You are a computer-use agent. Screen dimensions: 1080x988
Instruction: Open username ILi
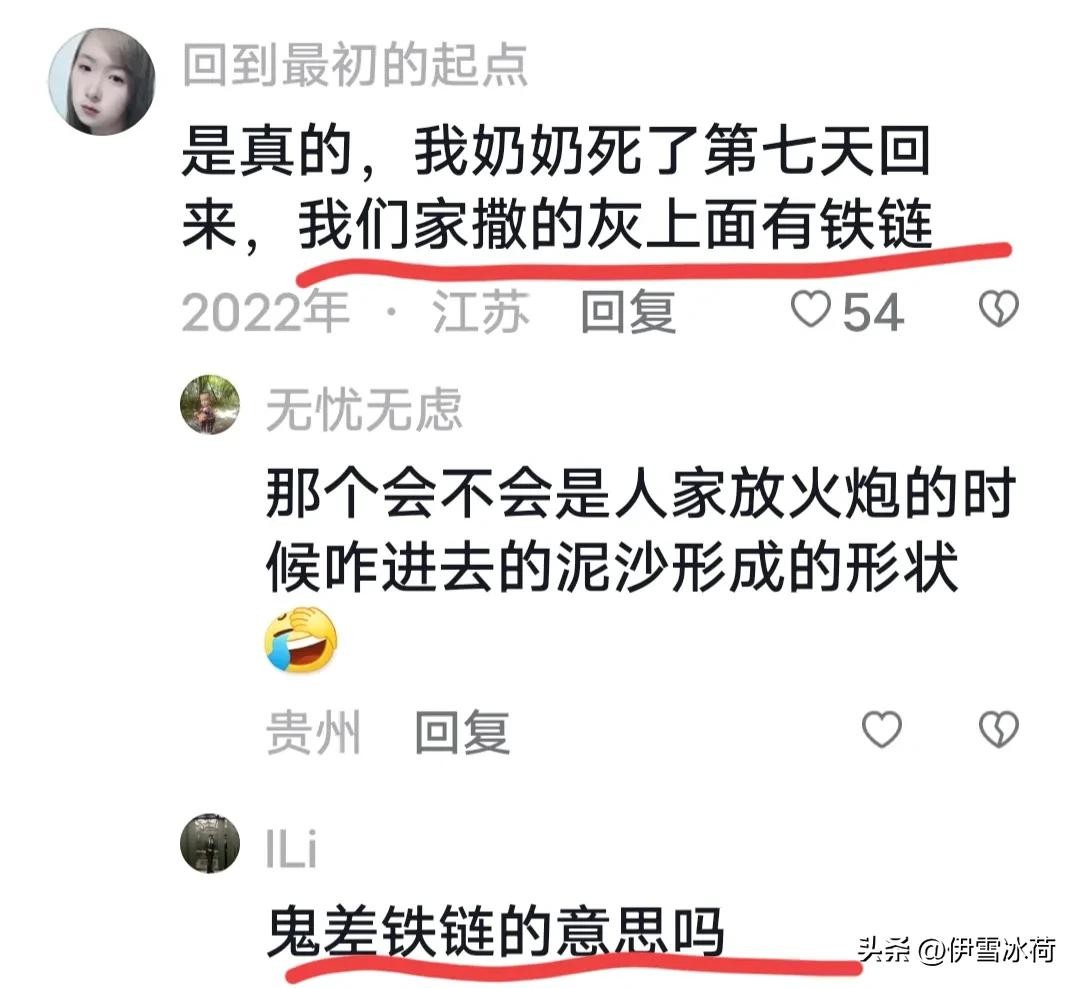click(291, 849)
